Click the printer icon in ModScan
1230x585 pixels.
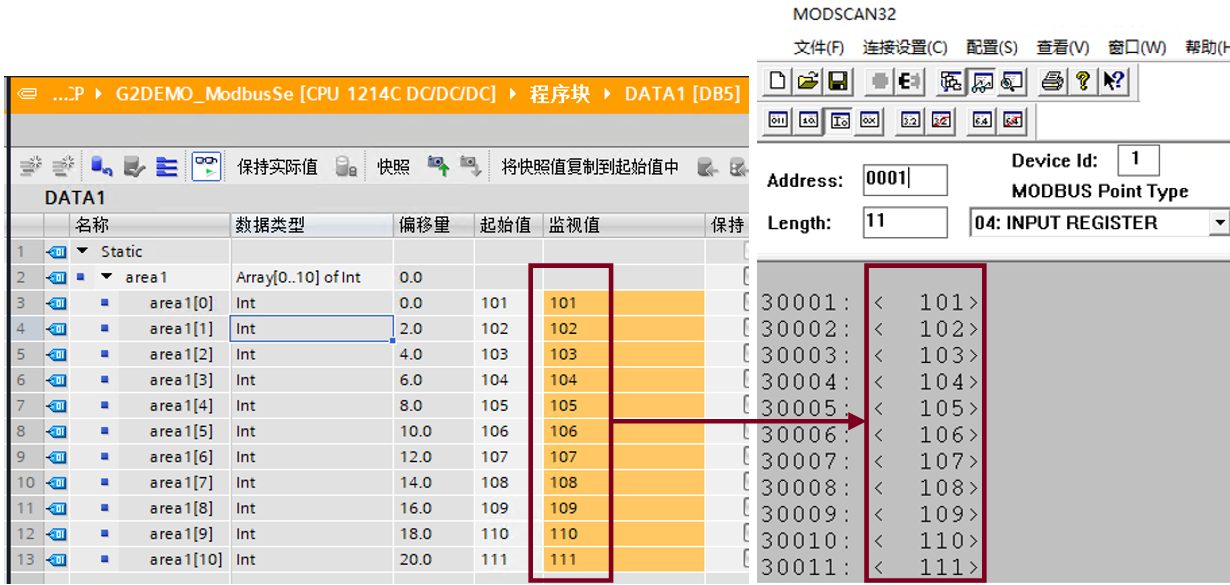[x=1052, y=81]
